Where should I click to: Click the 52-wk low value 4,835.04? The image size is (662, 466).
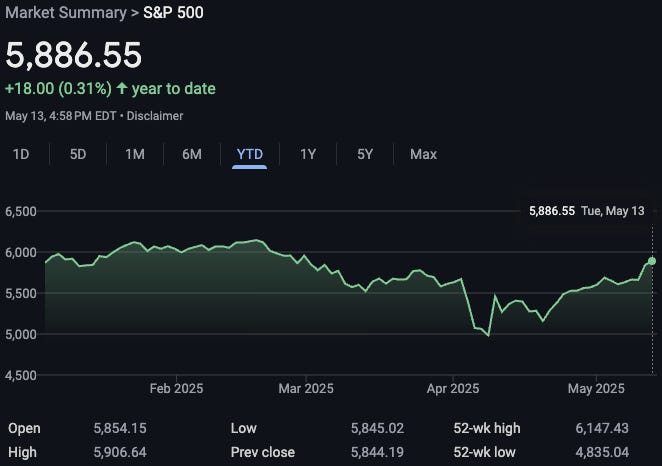[x=602, y=452]
